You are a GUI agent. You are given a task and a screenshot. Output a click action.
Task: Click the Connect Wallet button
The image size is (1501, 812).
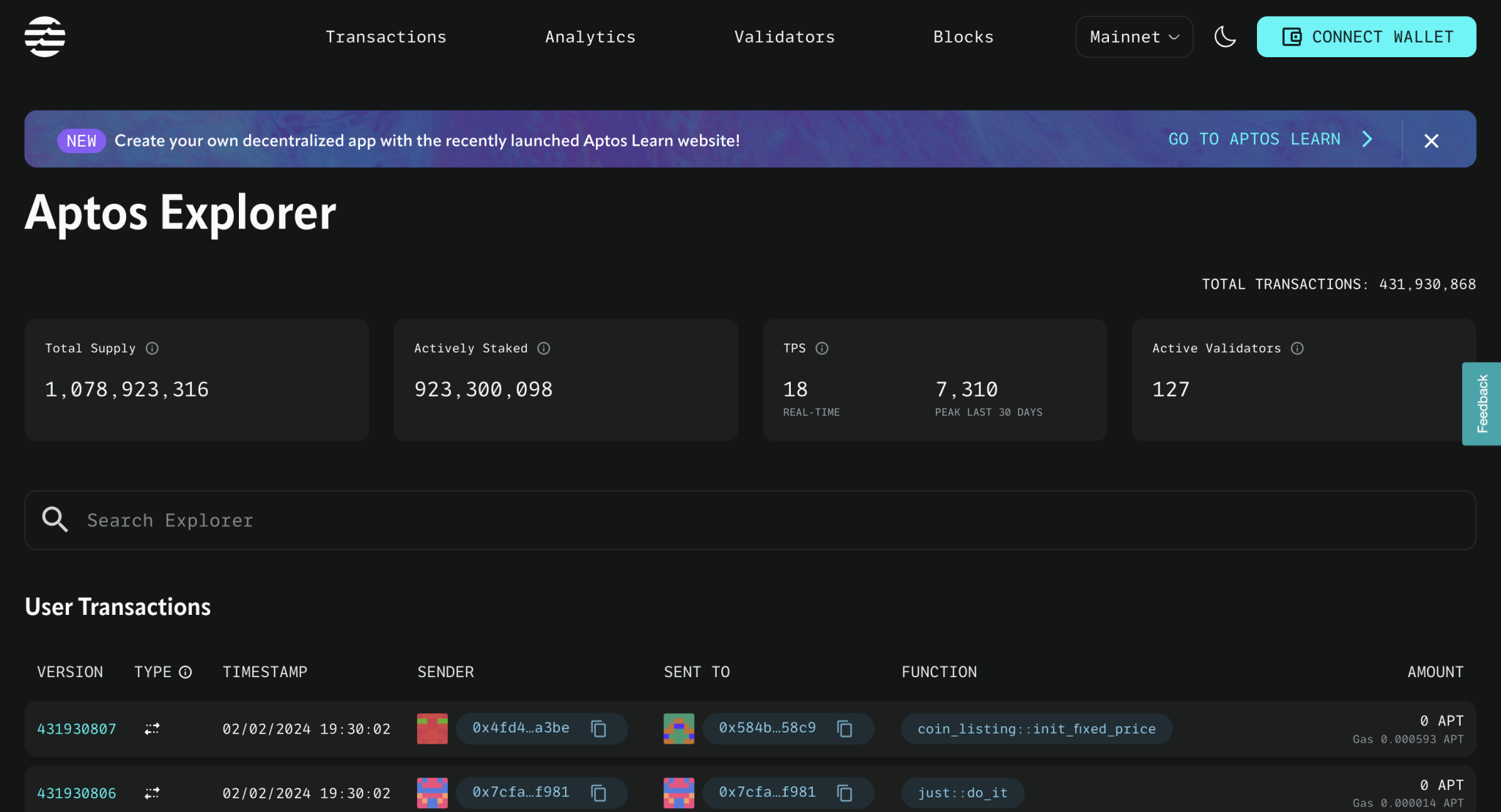click(x=1366, y=37)
